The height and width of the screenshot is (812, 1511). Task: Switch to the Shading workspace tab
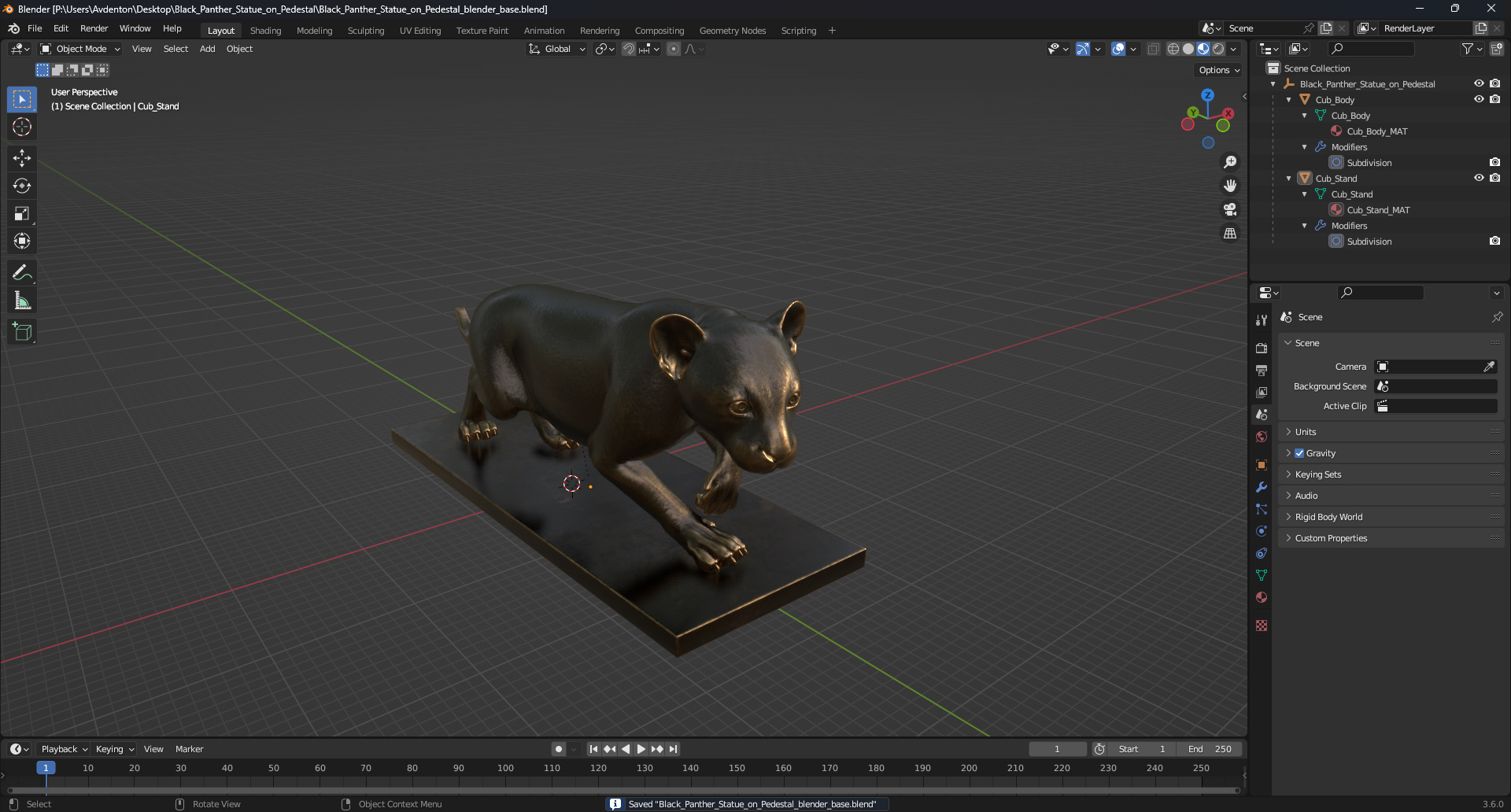[265, 31]
